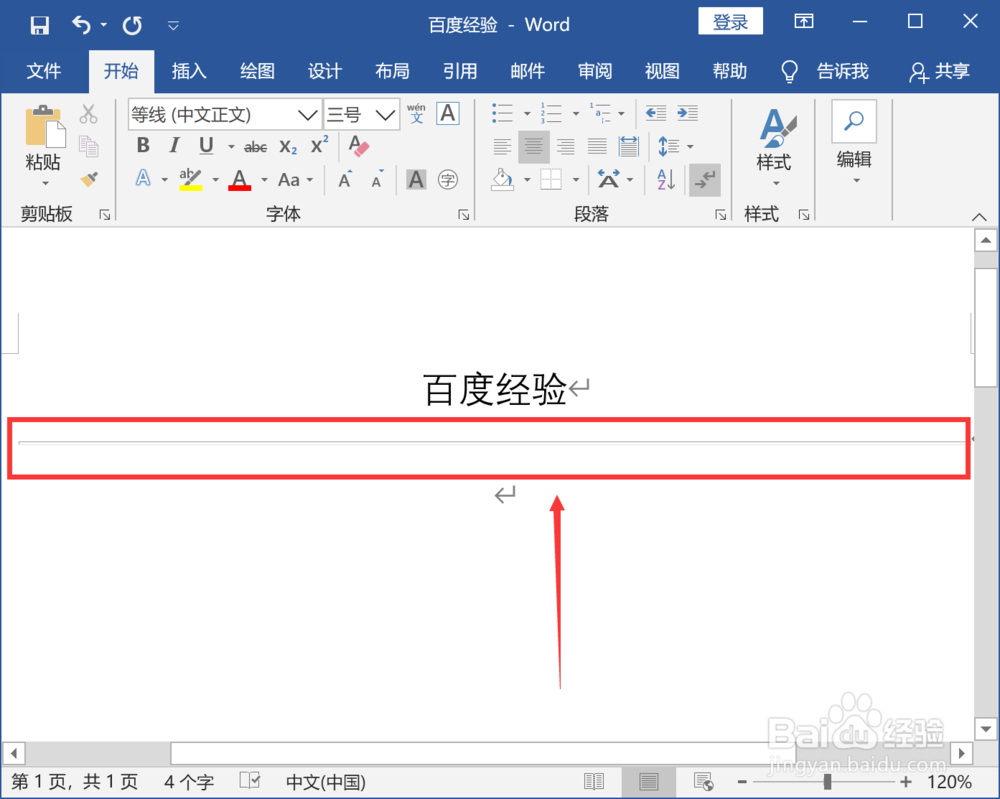The image size is (1000, 799).
Task: Sort text with A-Z icon
Action: pyautogui.click(x=665, y=180)
